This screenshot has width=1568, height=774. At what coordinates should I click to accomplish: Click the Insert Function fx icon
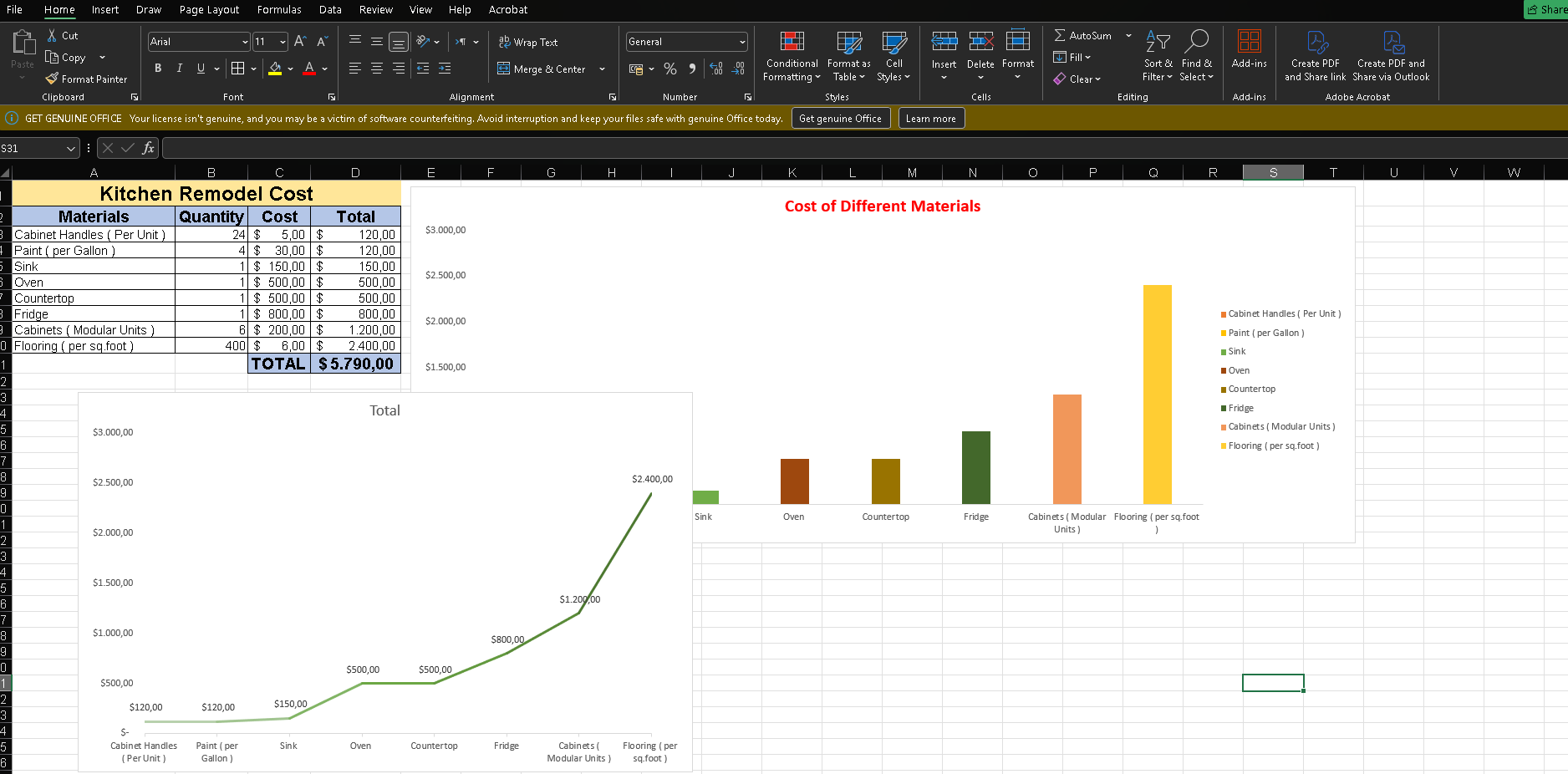148,148
